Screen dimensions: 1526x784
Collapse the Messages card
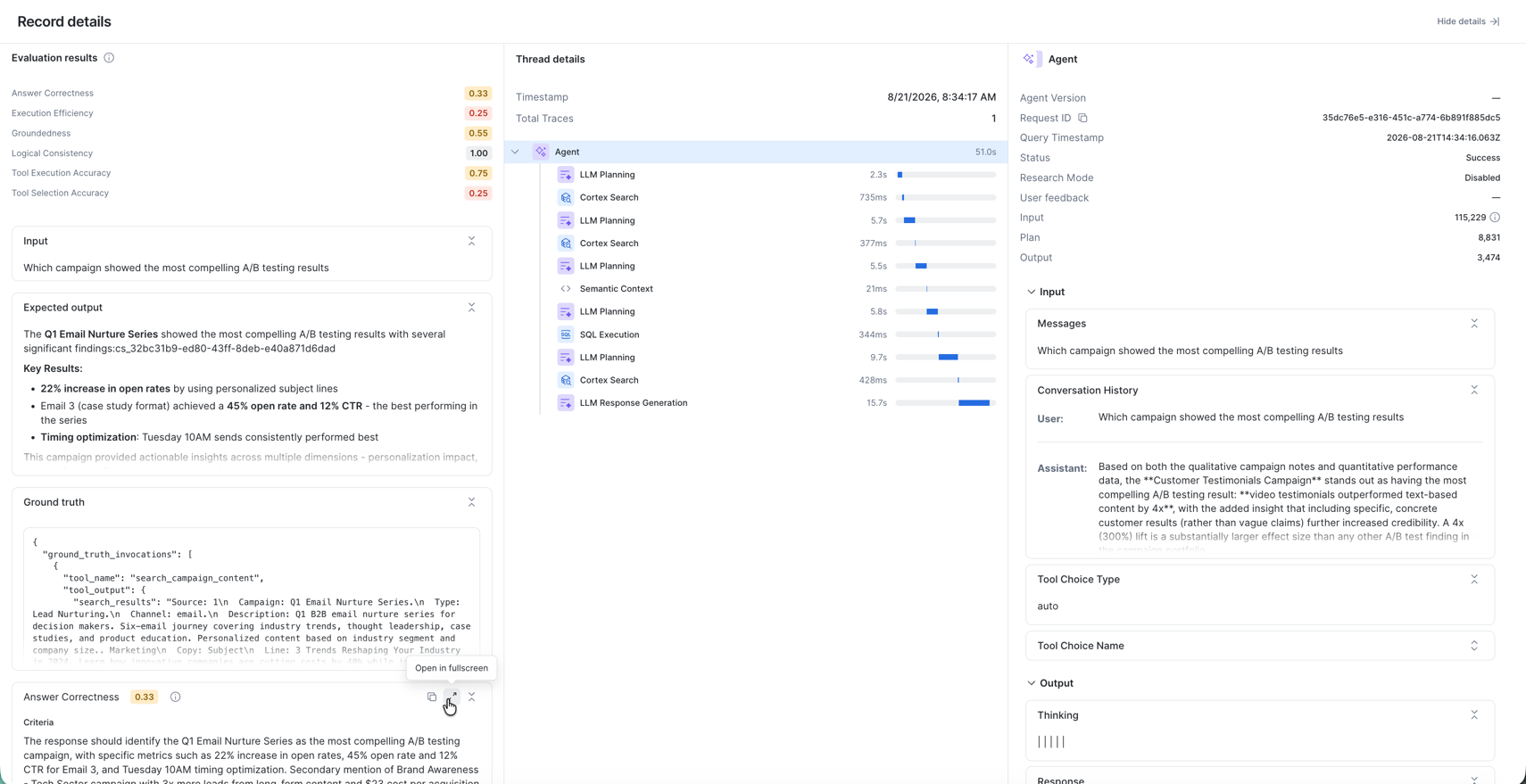(1474, 324)
